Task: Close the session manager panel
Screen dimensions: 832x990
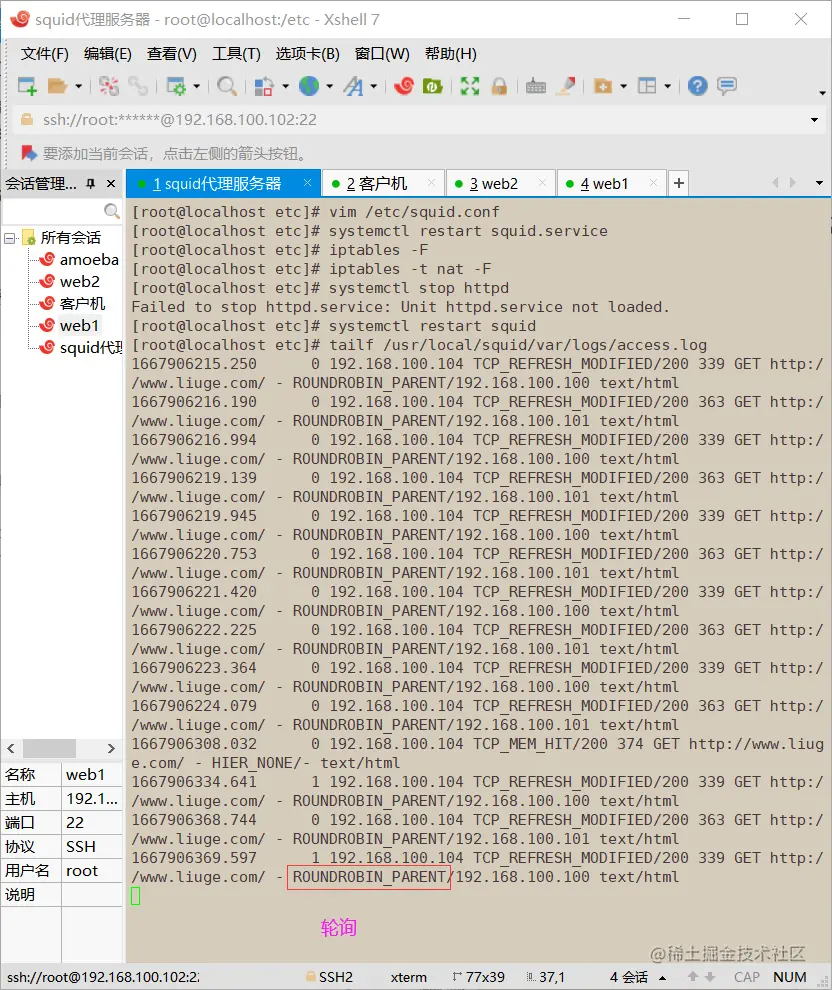Action: pos(111,184)
